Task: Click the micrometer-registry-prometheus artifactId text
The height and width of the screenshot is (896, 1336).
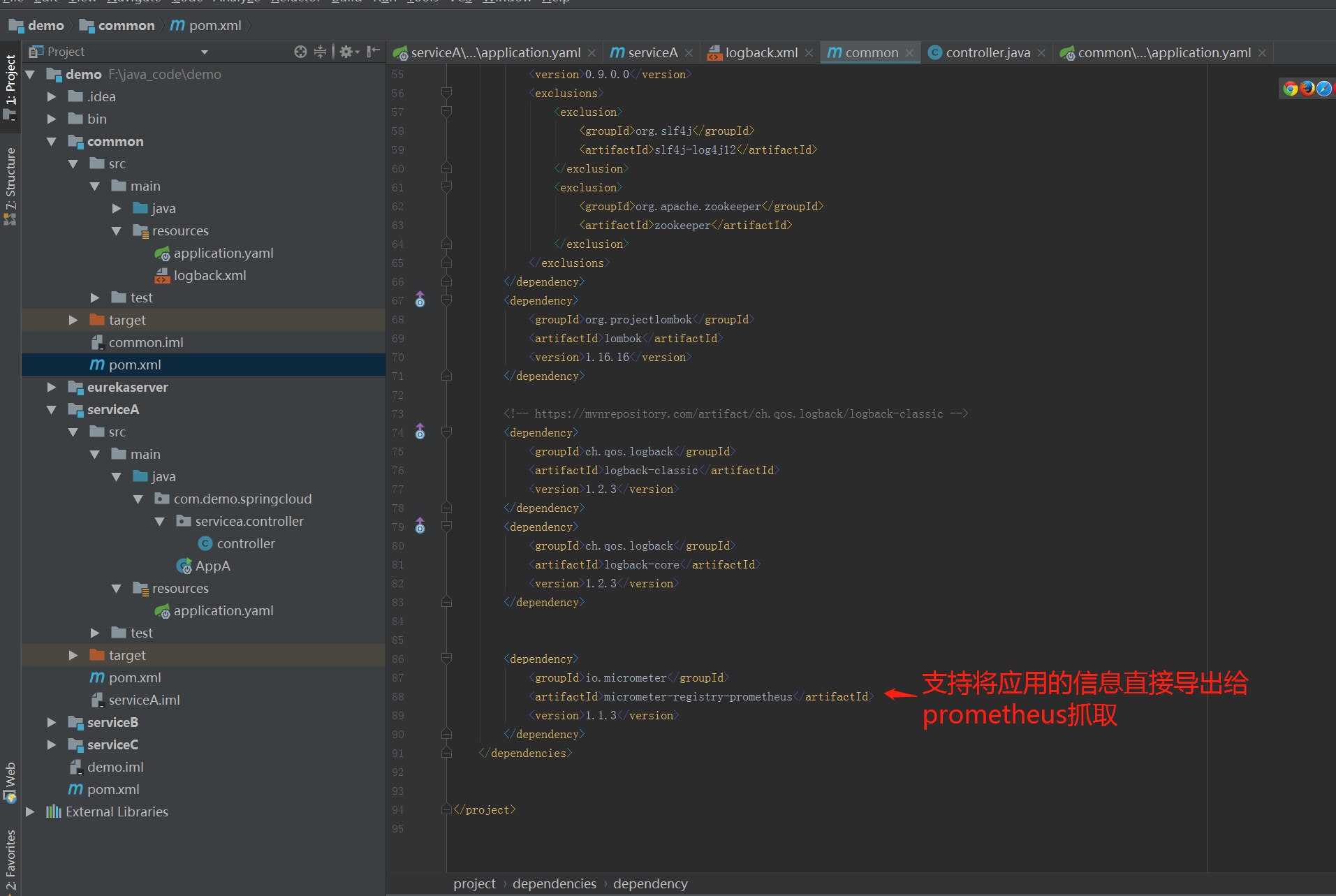Action: tap(698, 696)
